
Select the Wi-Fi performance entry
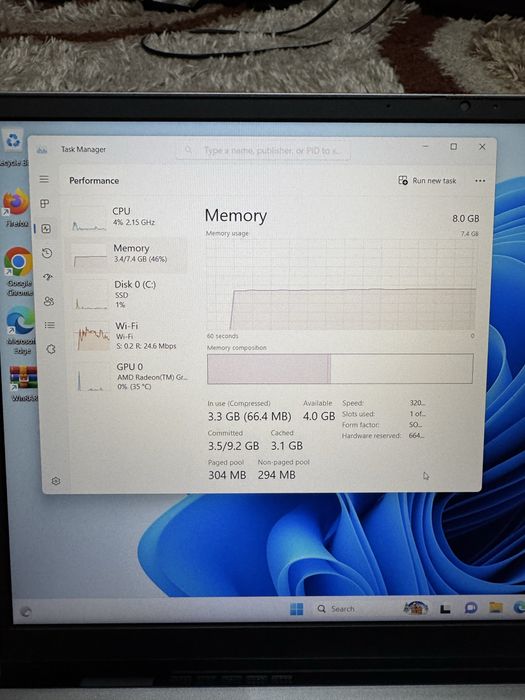click(129, 336)
